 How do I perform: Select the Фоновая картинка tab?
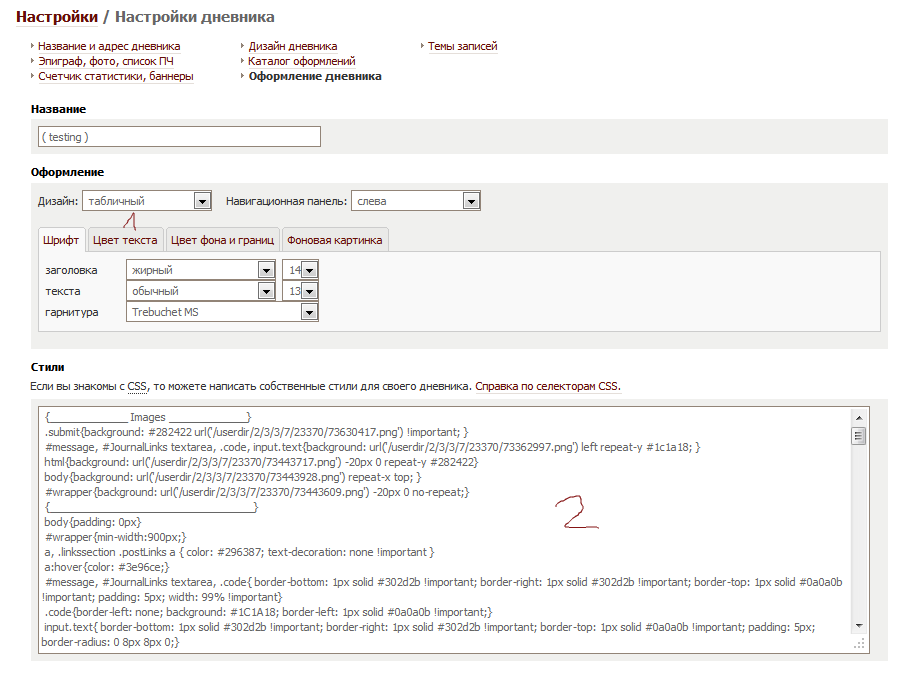pos(335,240)
